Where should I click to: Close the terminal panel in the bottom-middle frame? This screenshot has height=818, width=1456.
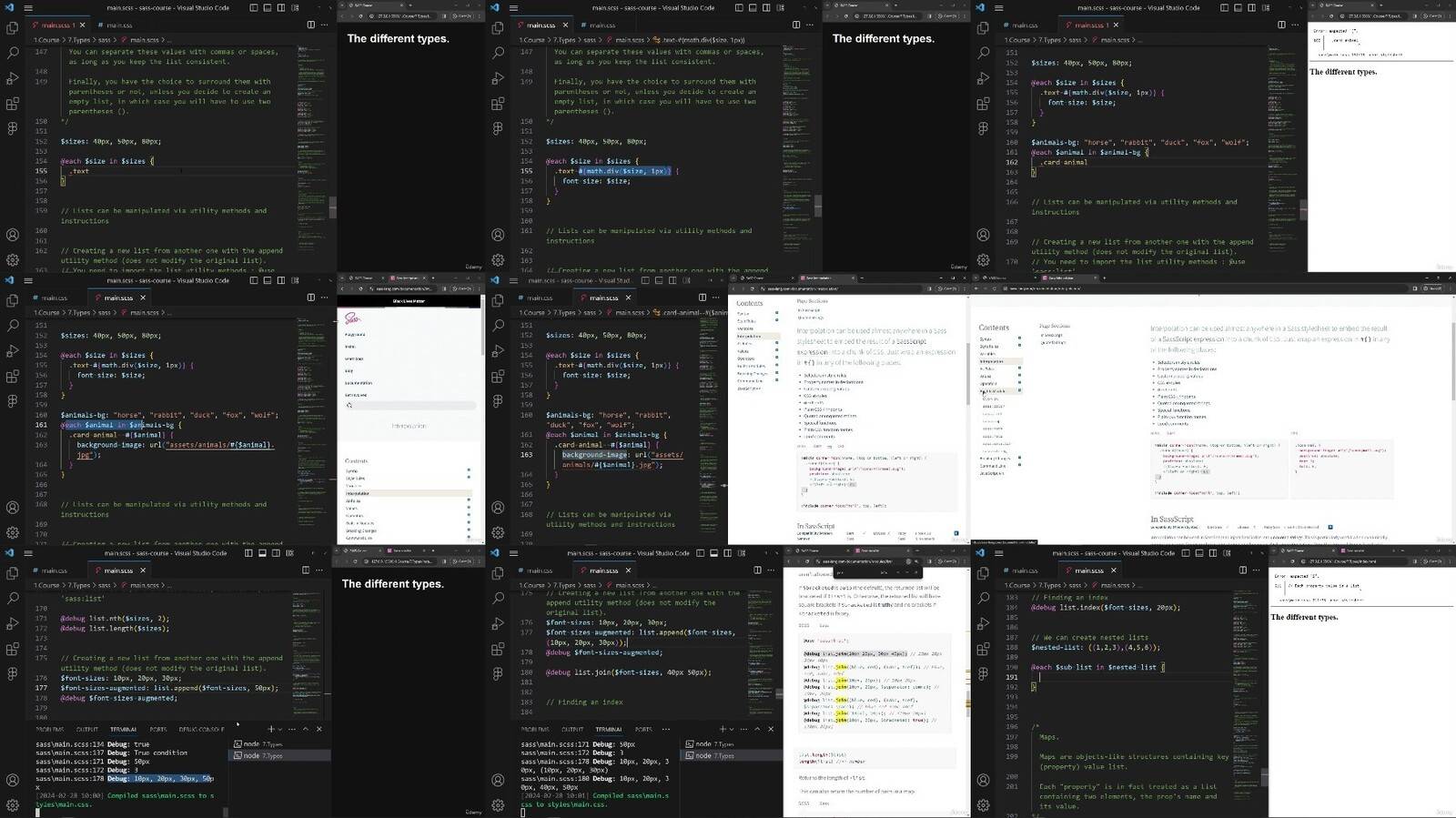(772, 729)
